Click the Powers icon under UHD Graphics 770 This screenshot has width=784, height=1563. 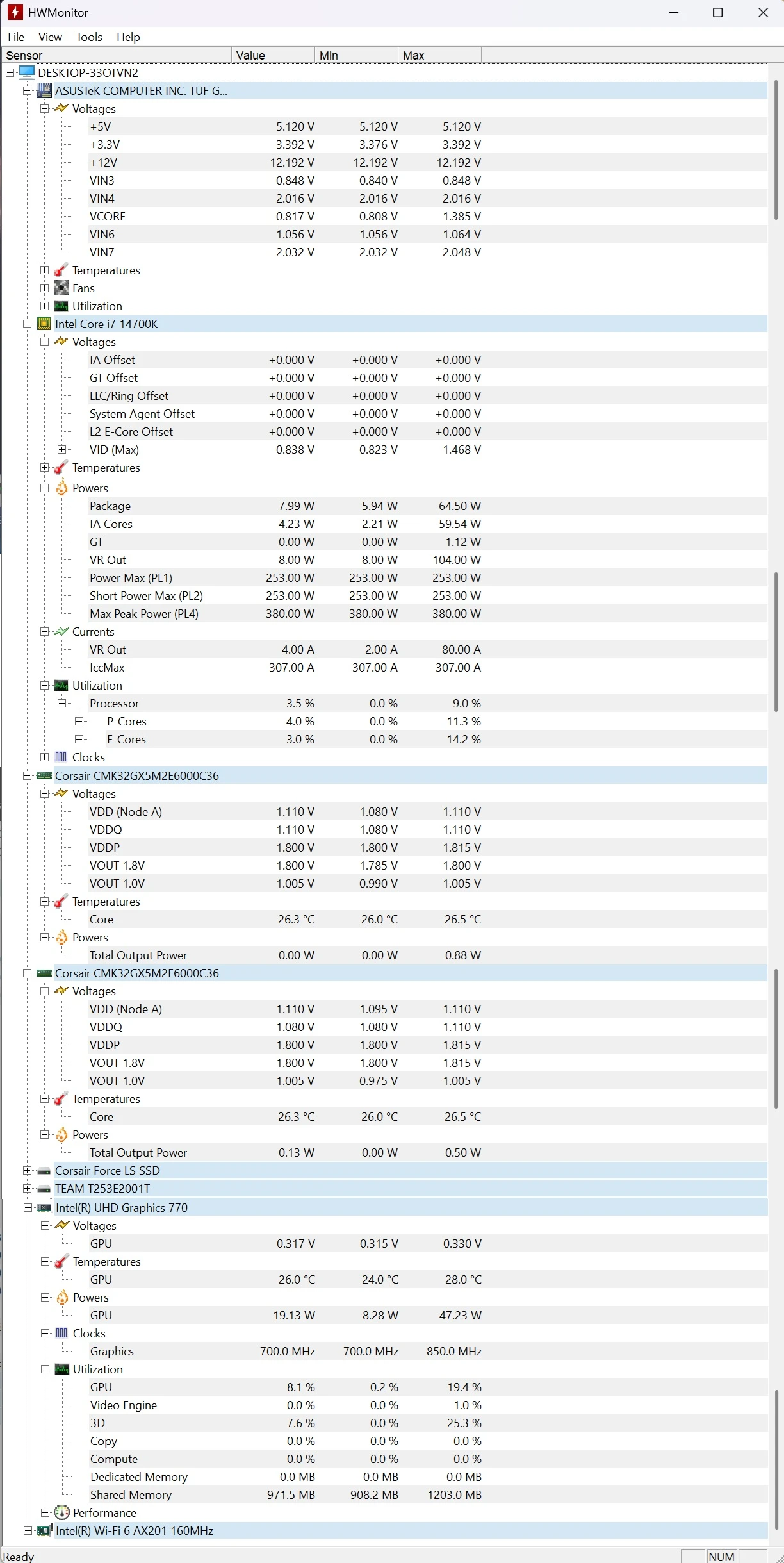click(62, 1297)
